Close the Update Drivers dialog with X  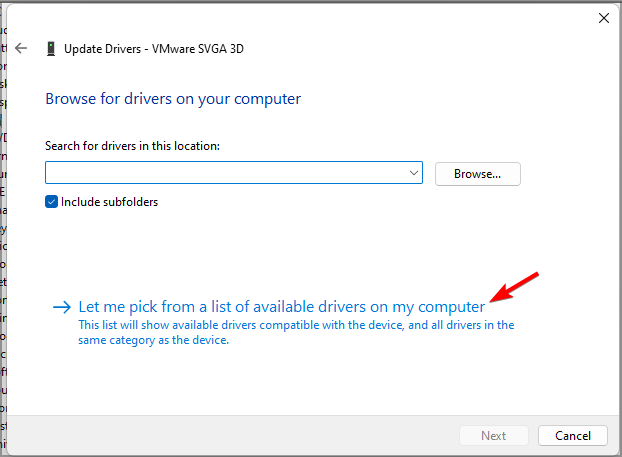pyautogui.click(x=603, y=17)
